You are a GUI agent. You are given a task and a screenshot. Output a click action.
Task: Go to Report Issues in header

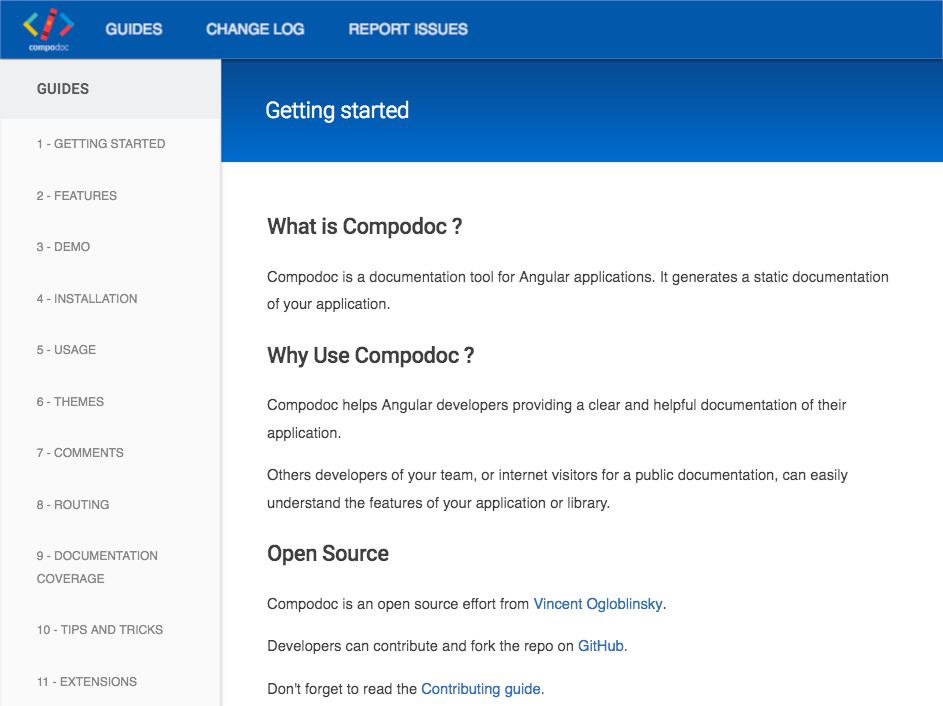pos(408,29)
